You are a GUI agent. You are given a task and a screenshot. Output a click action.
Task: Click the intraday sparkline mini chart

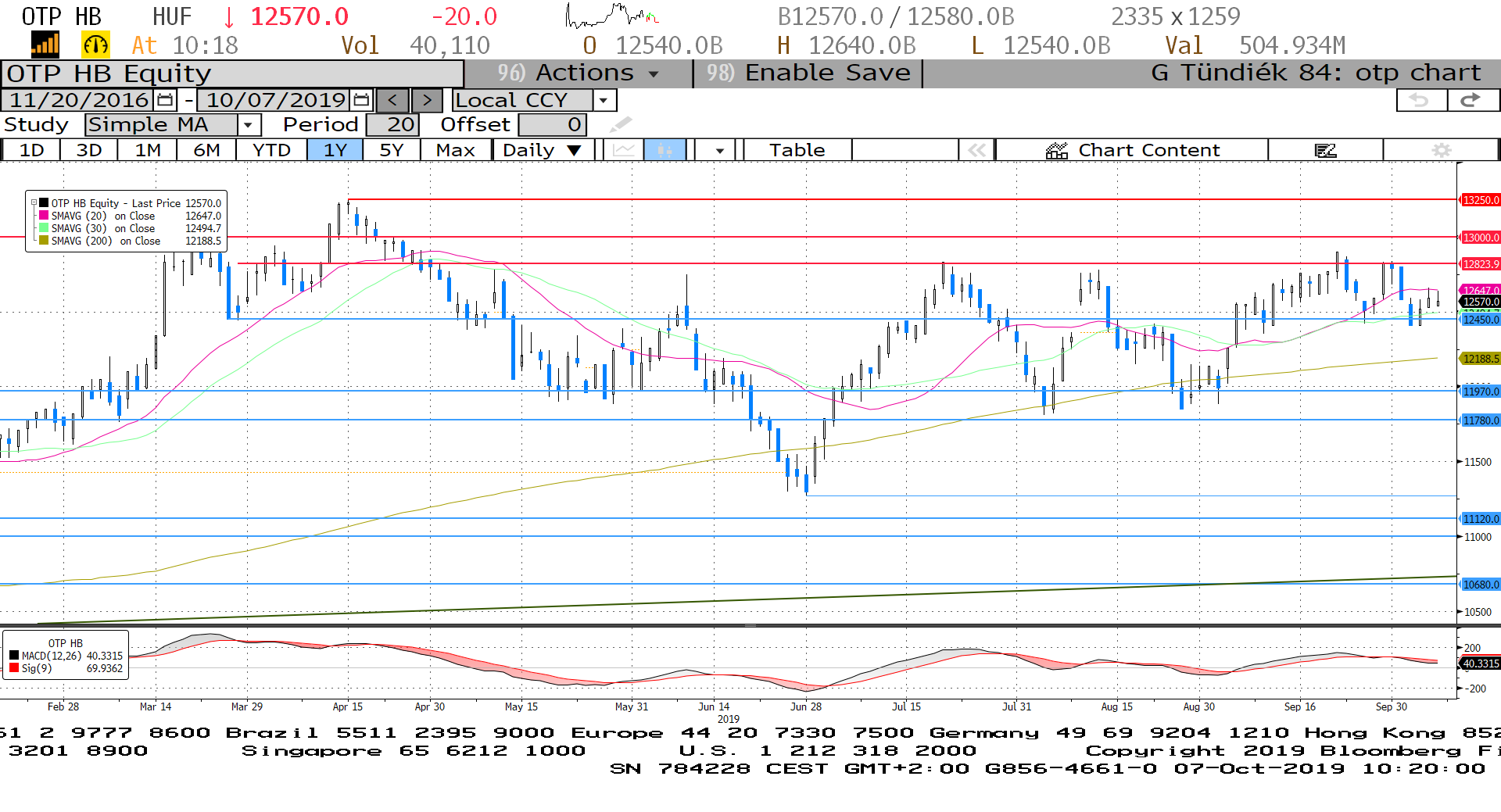[613, 16]
